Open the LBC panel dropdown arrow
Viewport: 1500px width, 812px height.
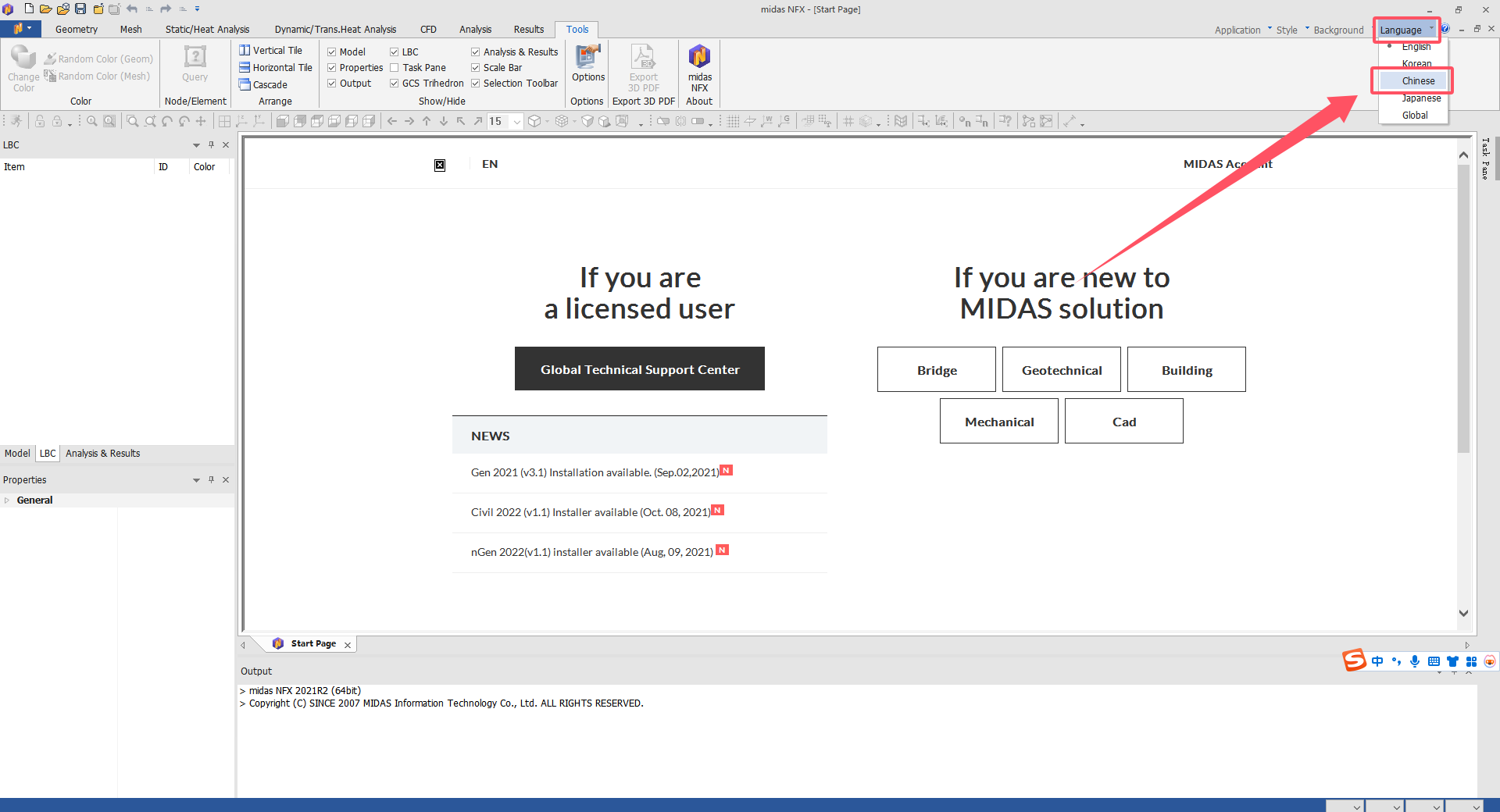click(196, 145)
